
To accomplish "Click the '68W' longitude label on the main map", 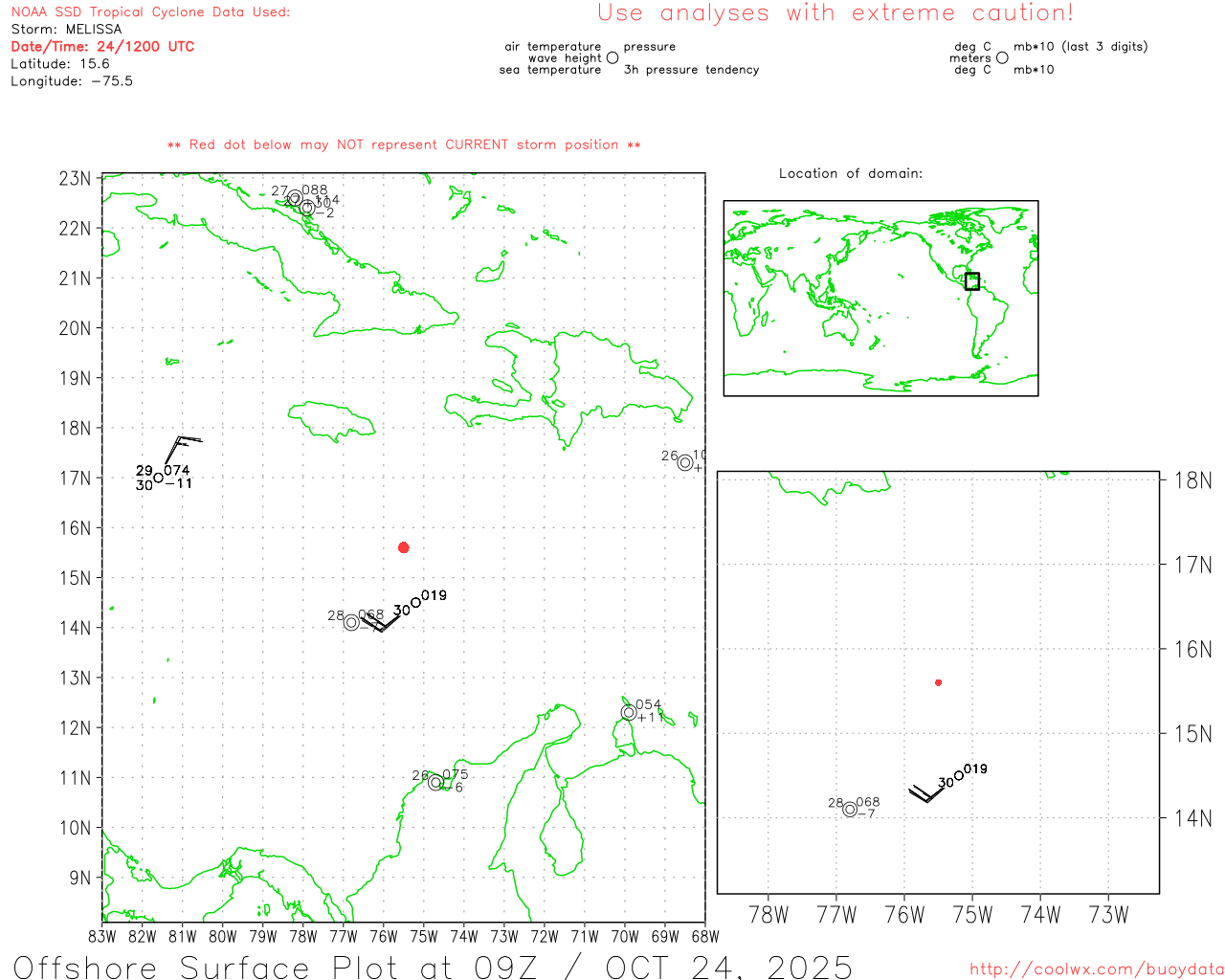I will [x=705, y=936].
